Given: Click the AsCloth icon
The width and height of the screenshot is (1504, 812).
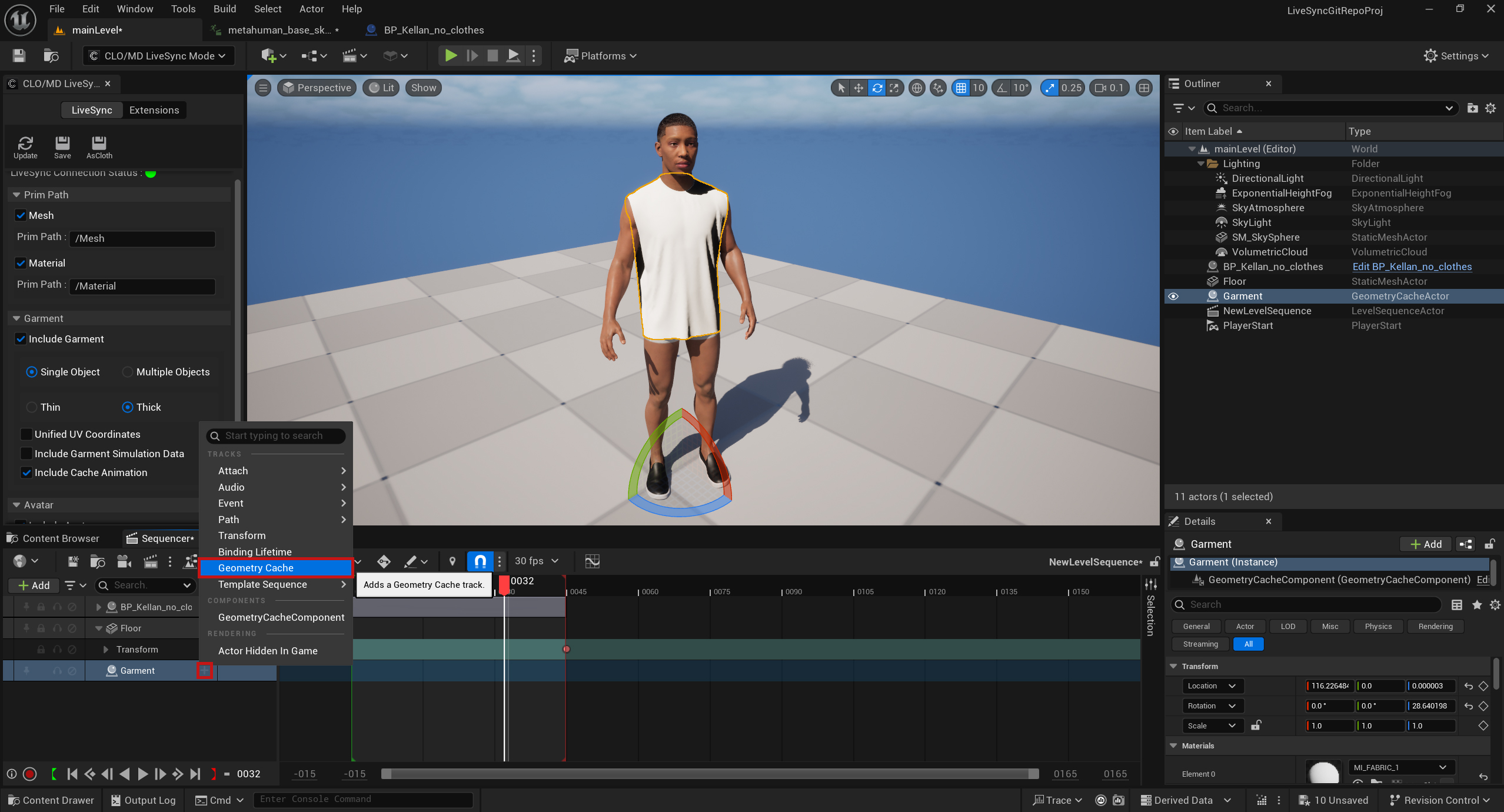Looking at the screenshot, I should [x=99, y=148].
